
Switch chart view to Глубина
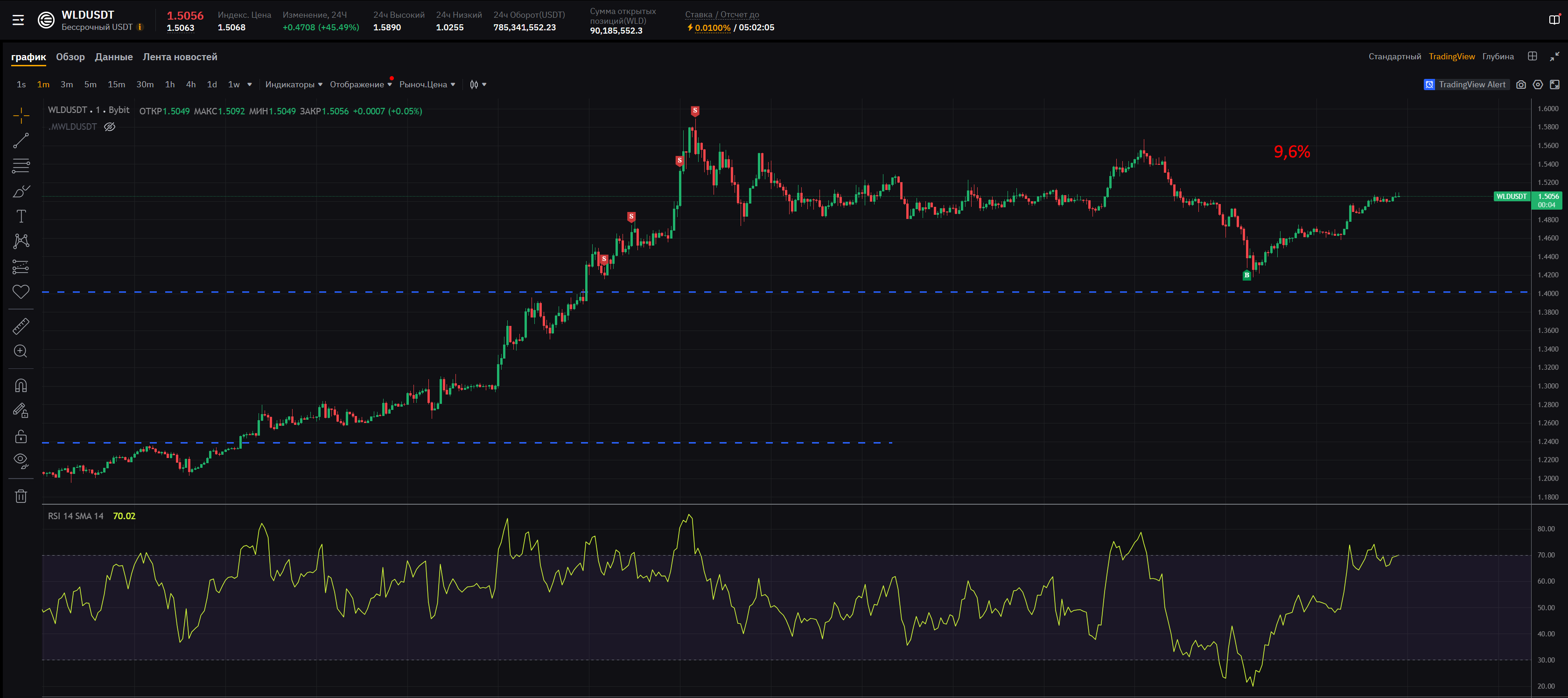[x=1498, y=56]
